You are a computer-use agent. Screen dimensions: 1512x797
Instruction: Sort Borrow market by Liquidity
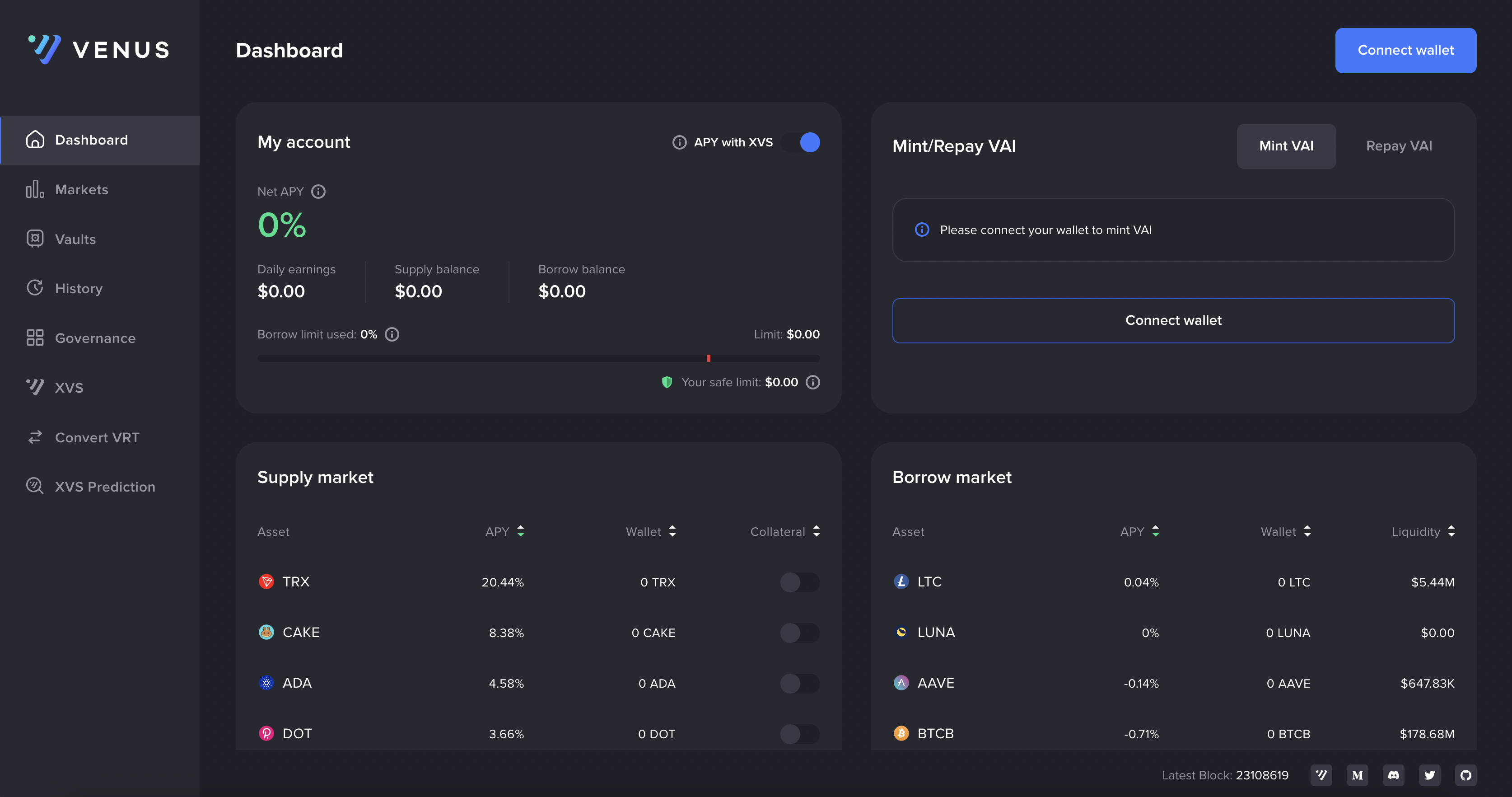coord(1423,531)
